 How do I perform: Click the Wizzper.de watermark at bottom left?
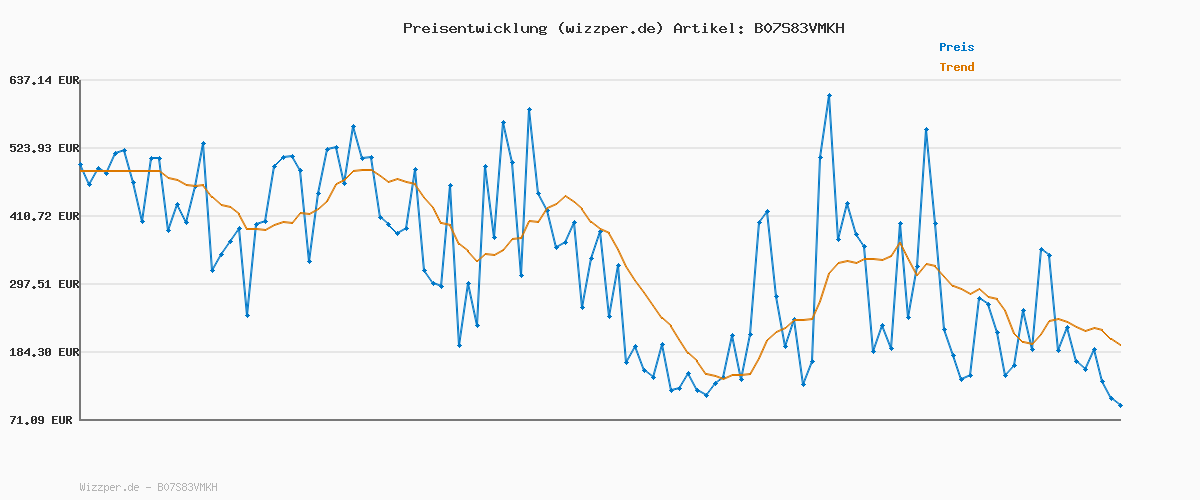[148, 487]
